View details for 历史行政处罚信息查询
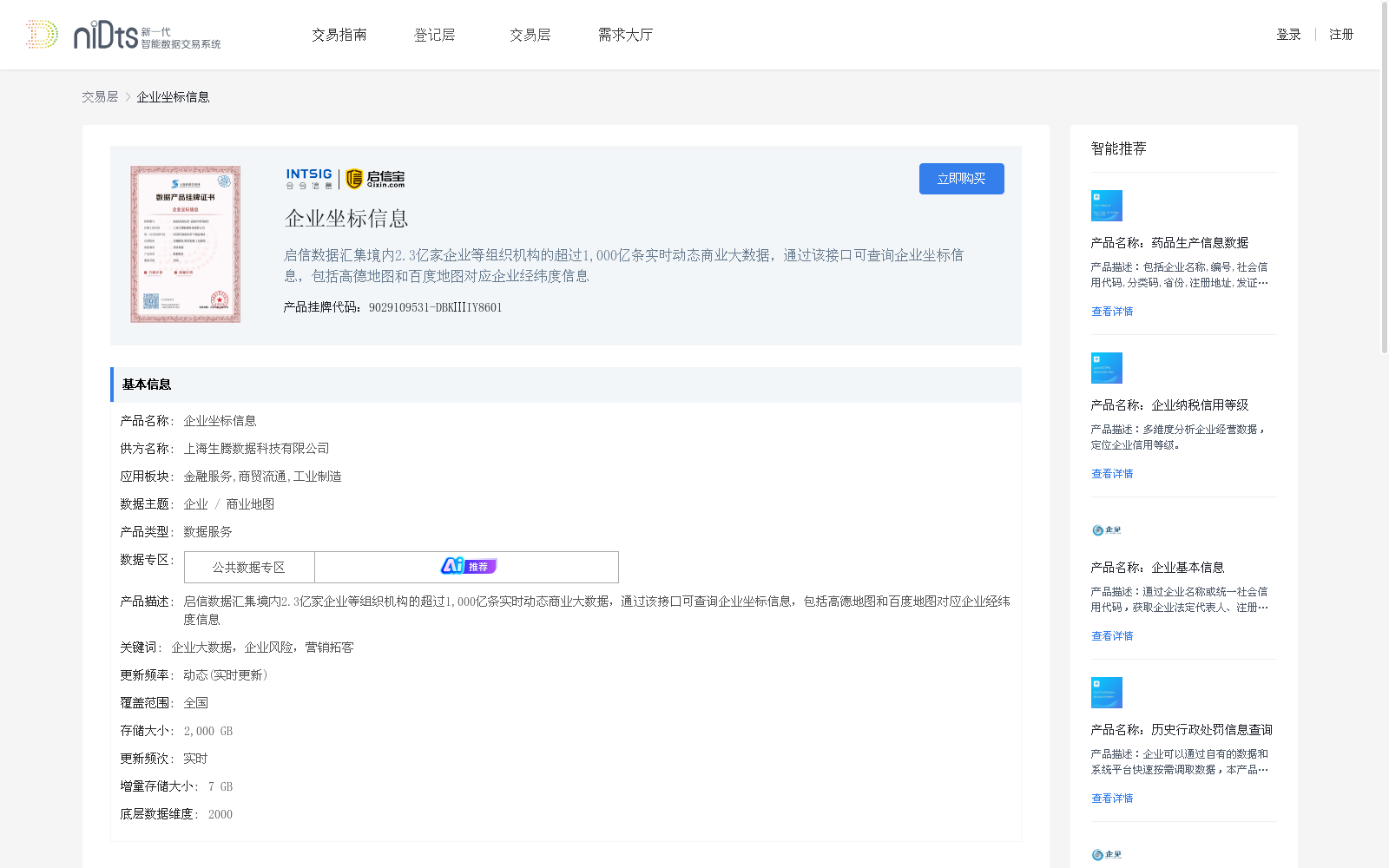Image resolution: width=1389 pixels, height=868 pixels. point(1112,799)
